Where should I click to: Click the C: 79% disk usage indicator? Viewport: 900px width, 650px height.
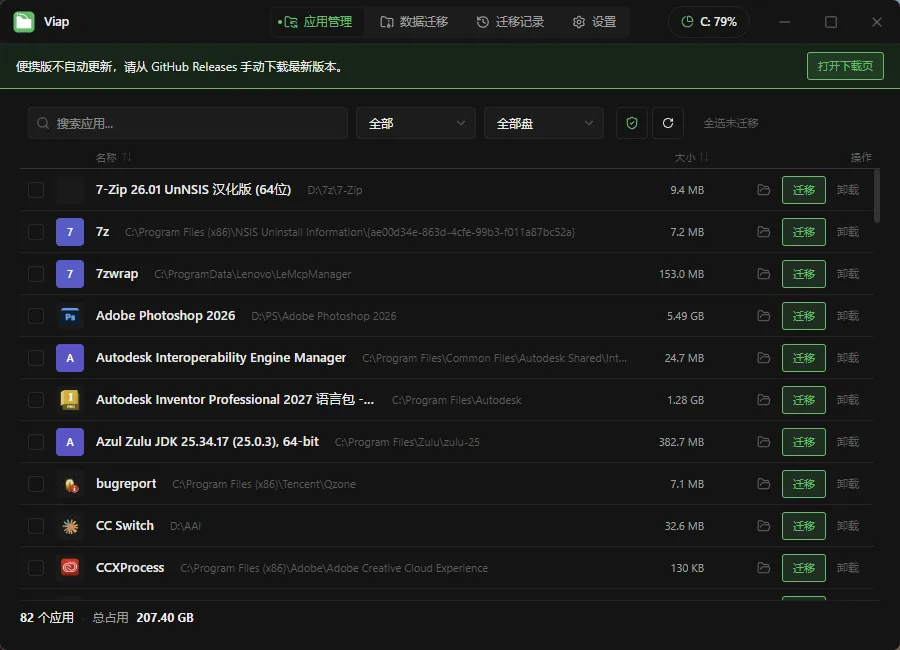[709, 22]
